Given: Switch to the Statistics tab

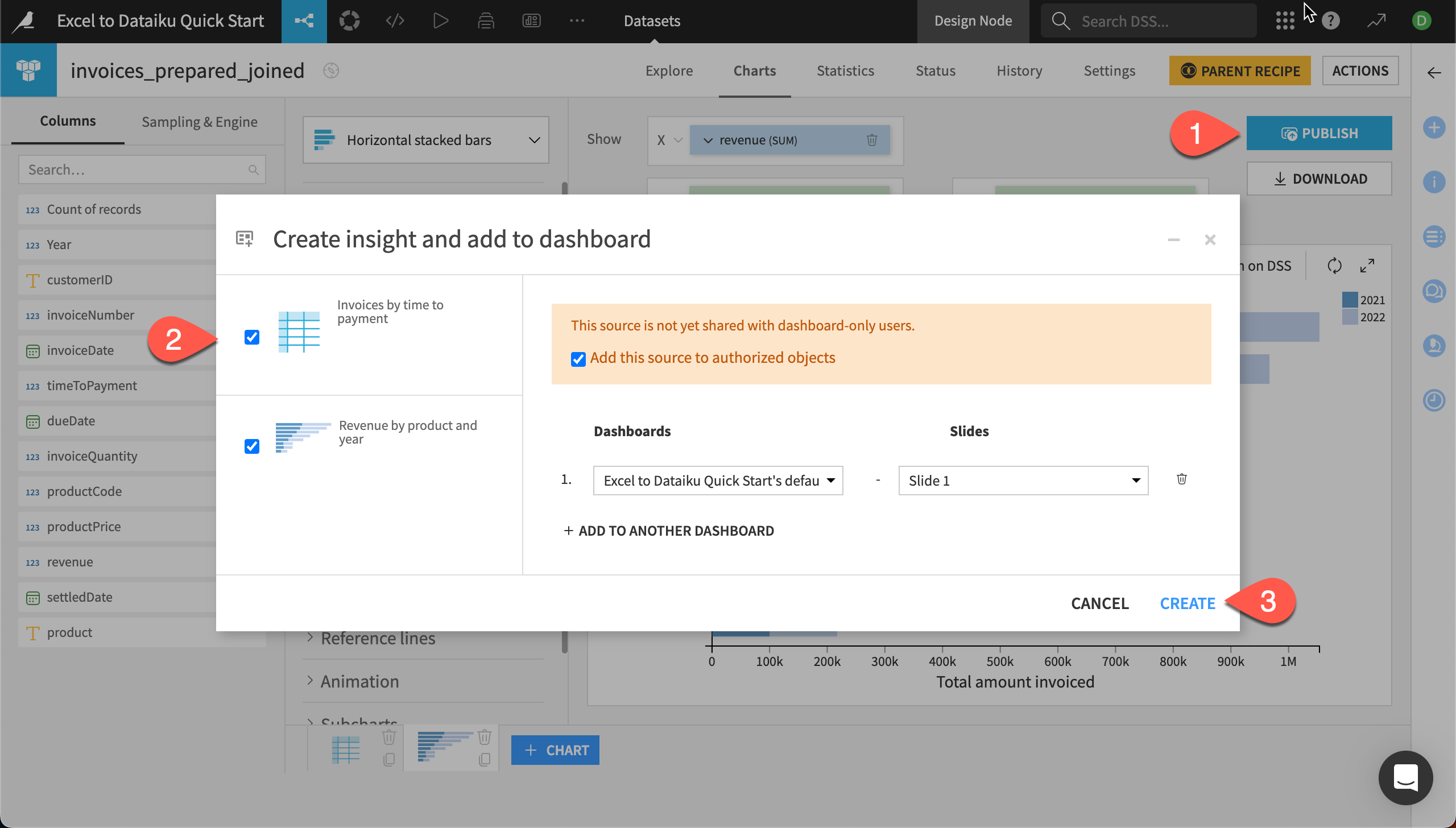Looking at the screenshot, I should coord(845,71).
